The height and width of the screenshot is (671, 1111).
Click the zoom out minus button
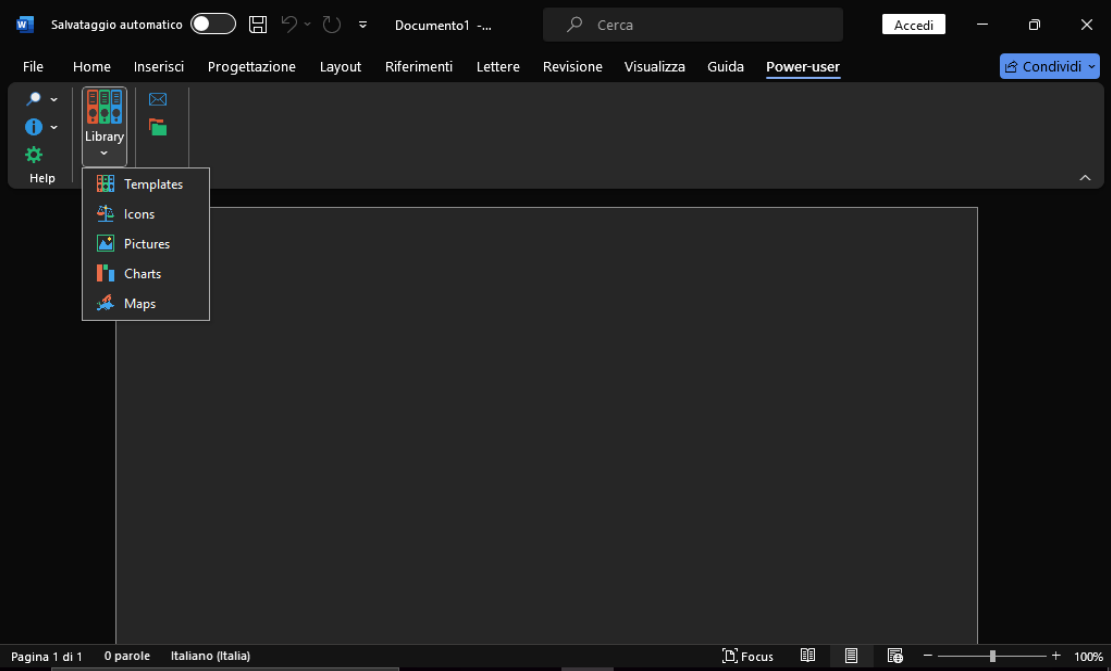point(927,656)
